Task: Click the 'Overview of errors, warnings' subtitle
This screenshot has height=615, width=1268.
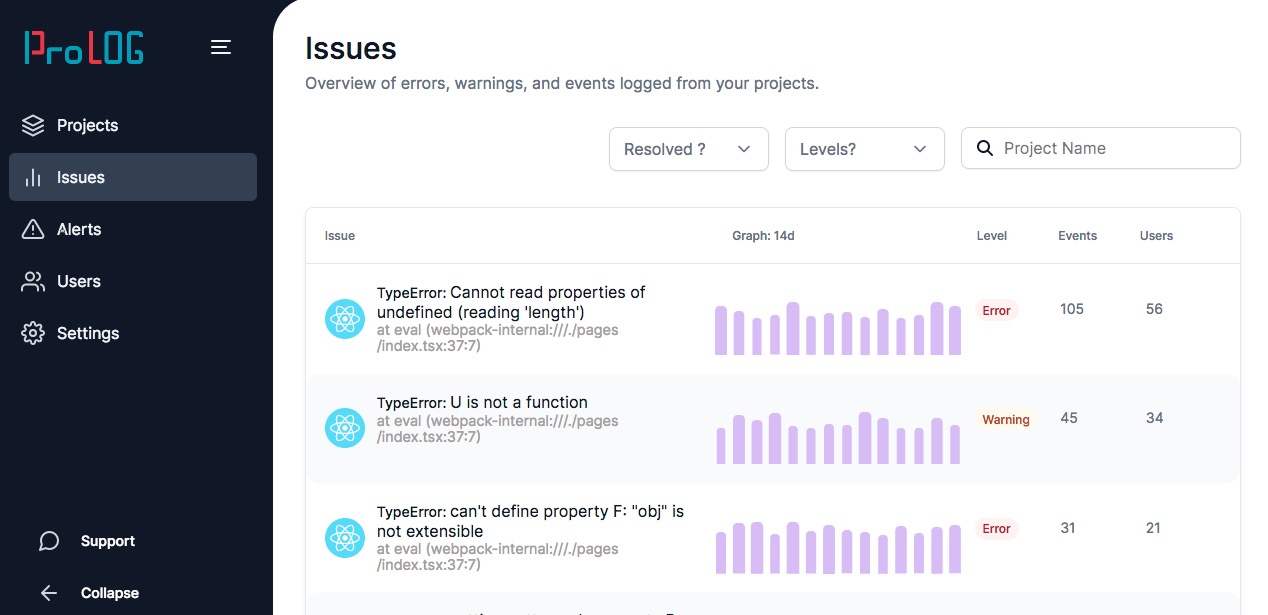Action: (x=562, y=83)
